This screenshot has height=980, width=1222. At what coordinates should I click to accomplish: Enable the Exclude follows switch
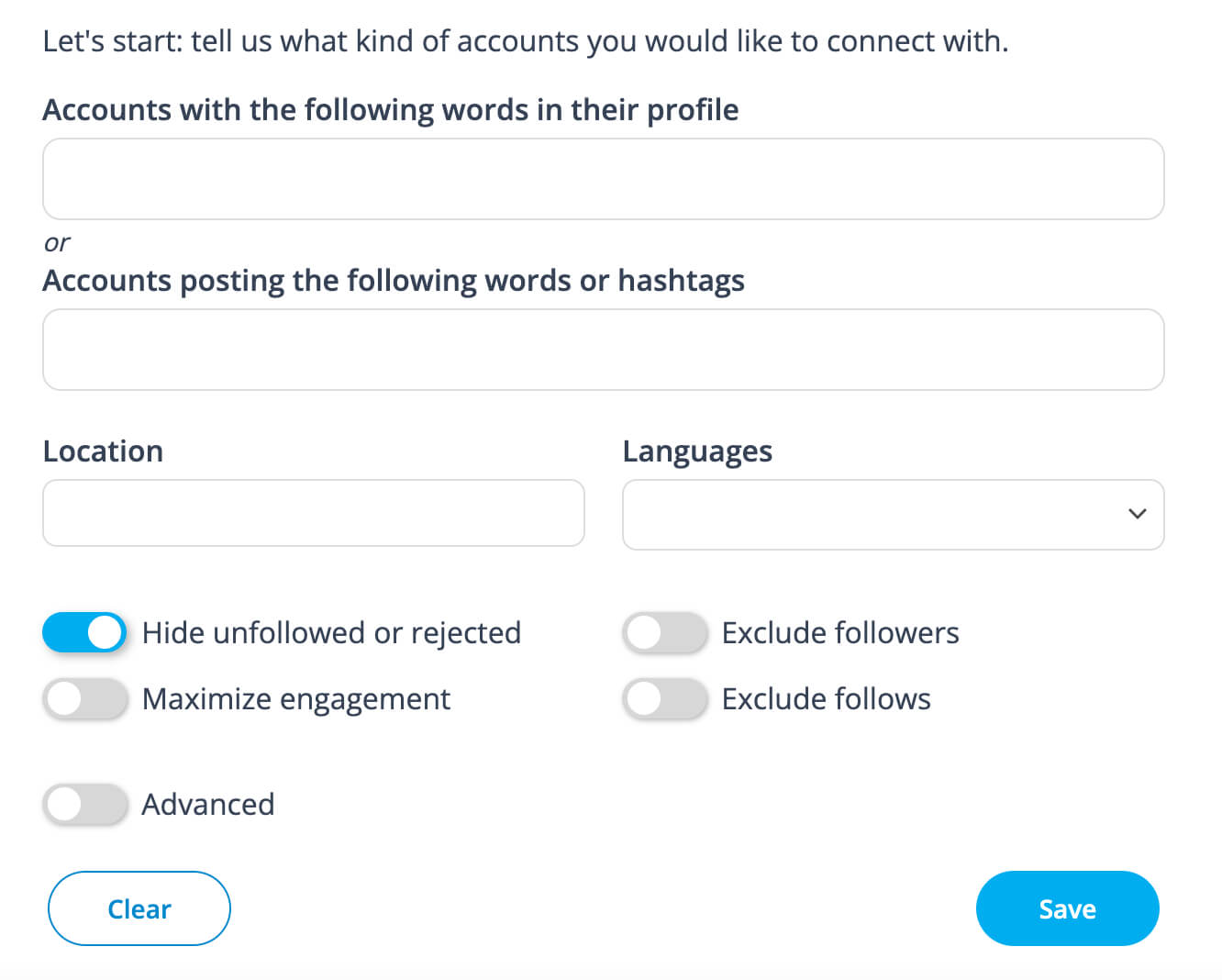coord(664,699)
